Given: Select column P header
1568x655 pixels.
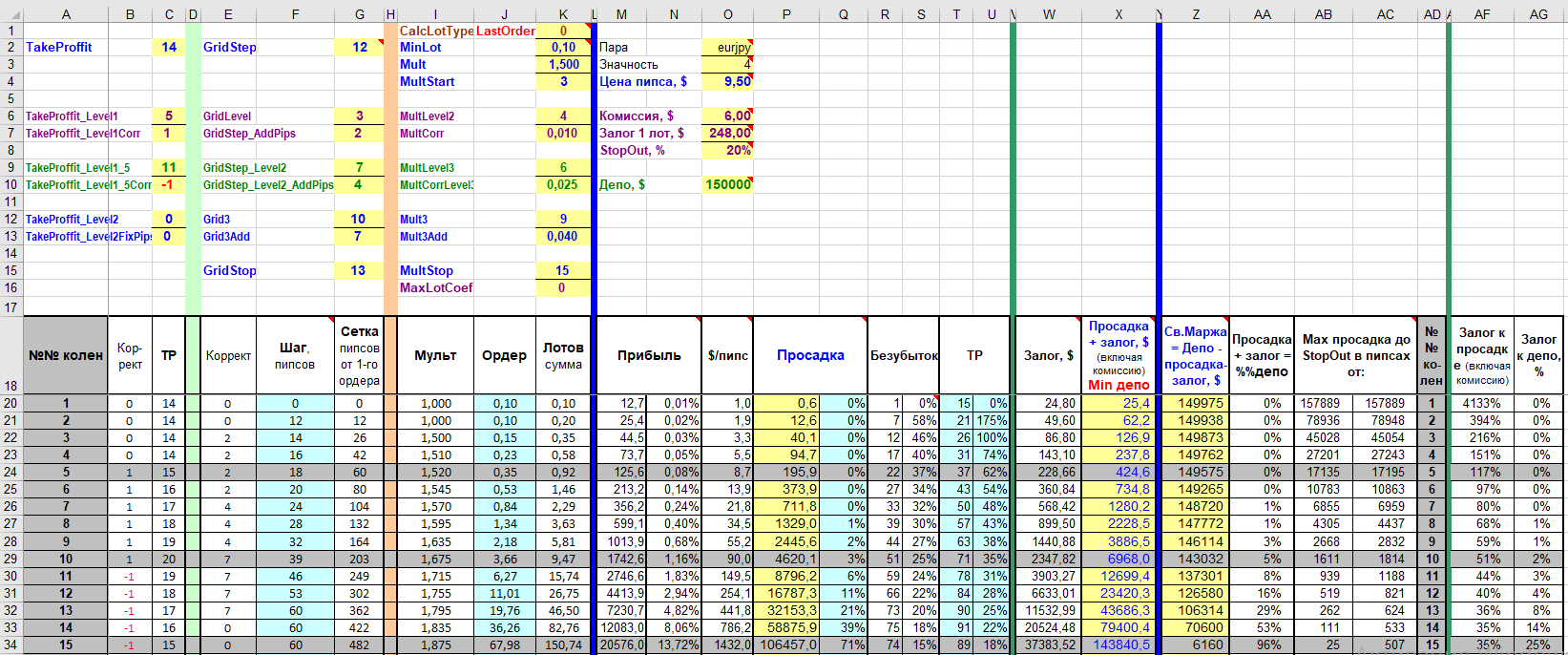Looking at the screenshot, I should [786, 14].
